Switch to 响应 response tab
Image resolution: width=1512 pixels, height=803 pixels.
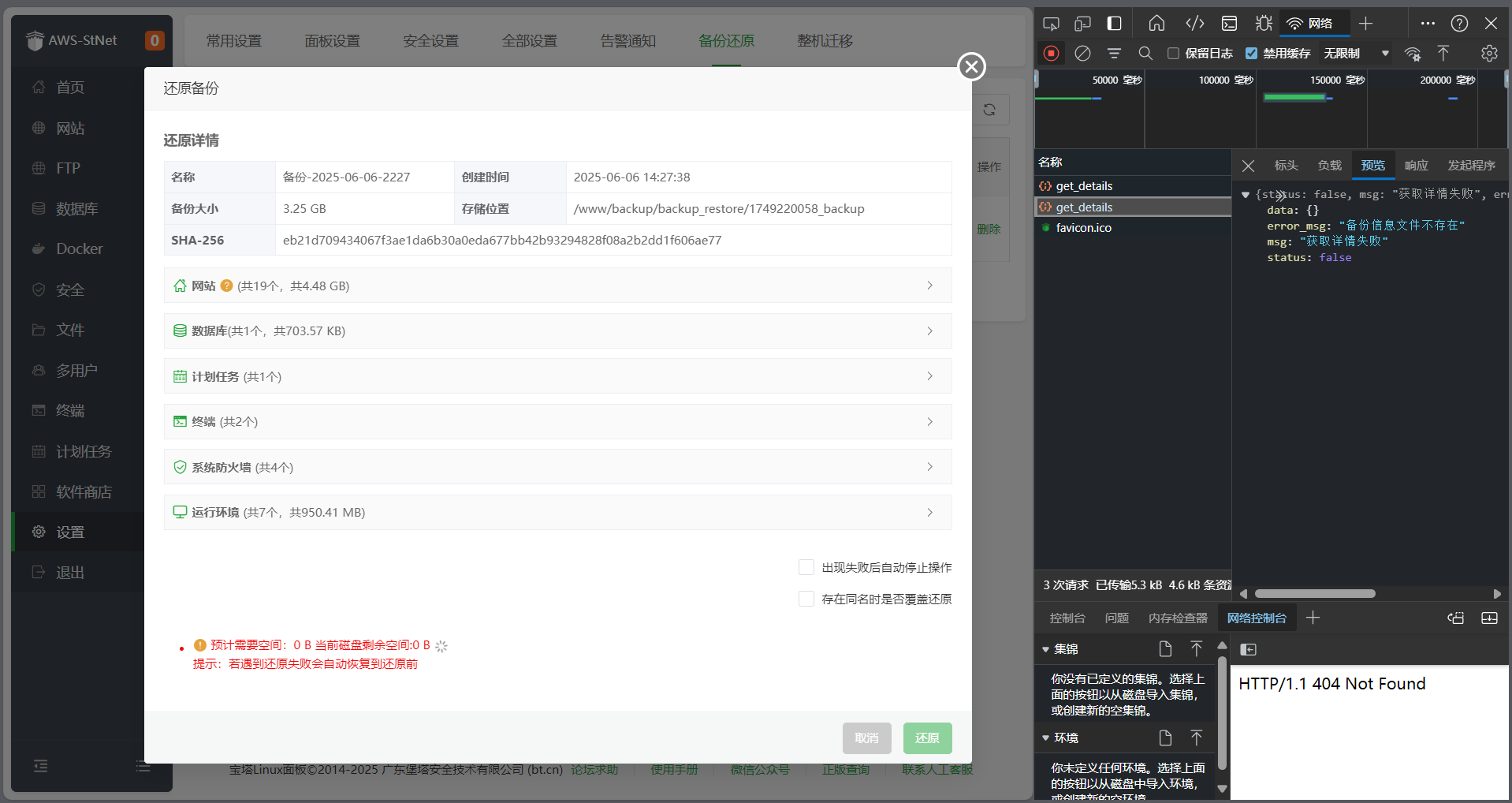(x=1416, y=166)
